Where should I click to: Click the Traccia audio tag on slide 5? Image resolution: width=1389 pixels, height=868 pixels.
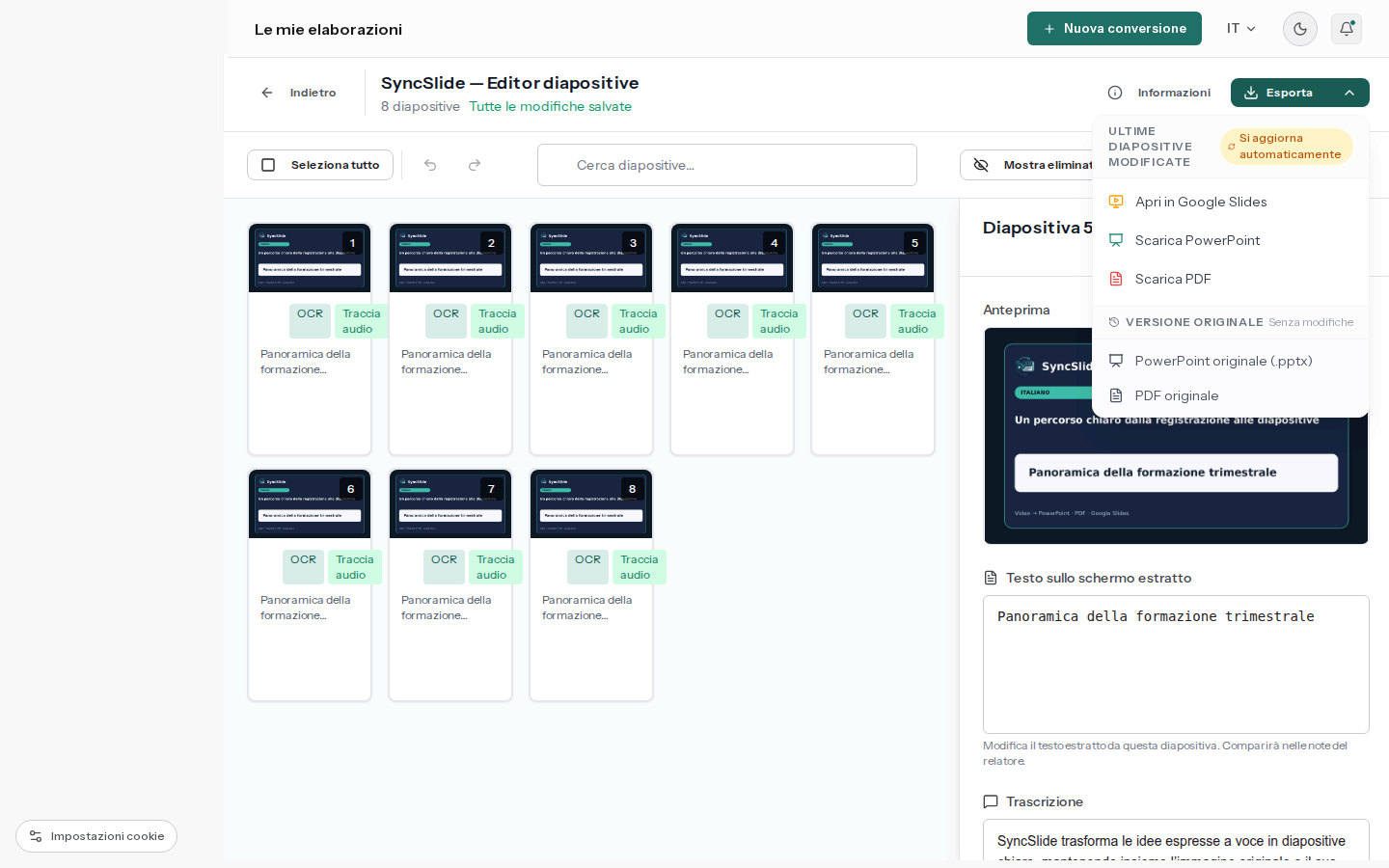917,321
